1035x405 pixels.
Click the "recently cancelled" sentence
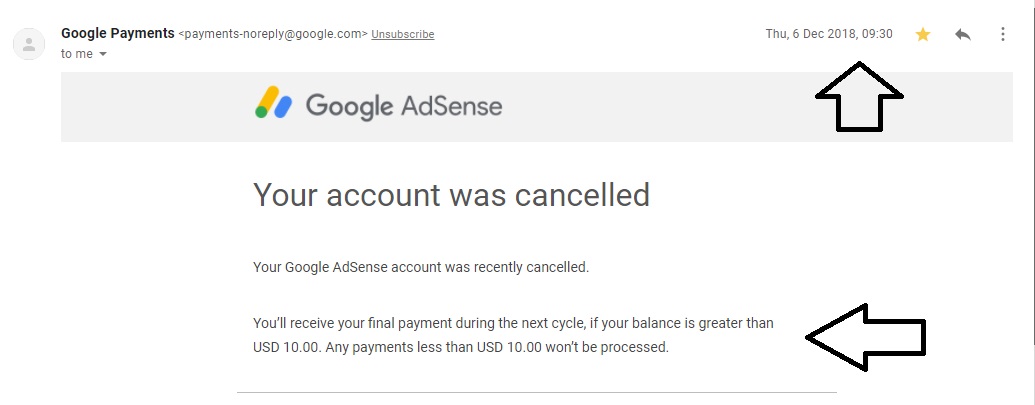[421, 268]
